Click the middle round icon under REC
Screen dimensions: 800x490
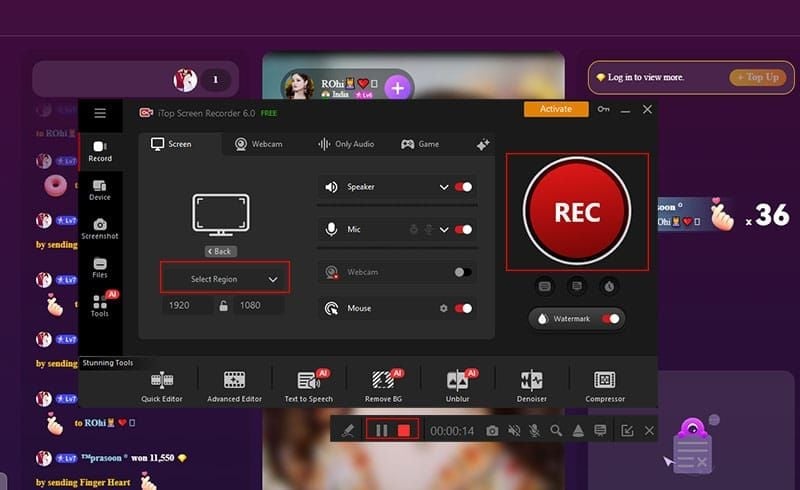pyautogui.click(x=577, y=286)
